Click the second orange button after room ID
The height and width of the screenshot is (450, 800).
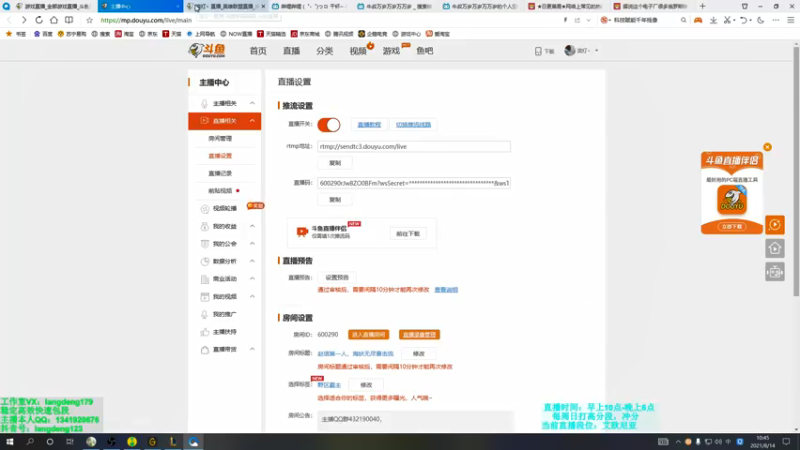point(419,335)
